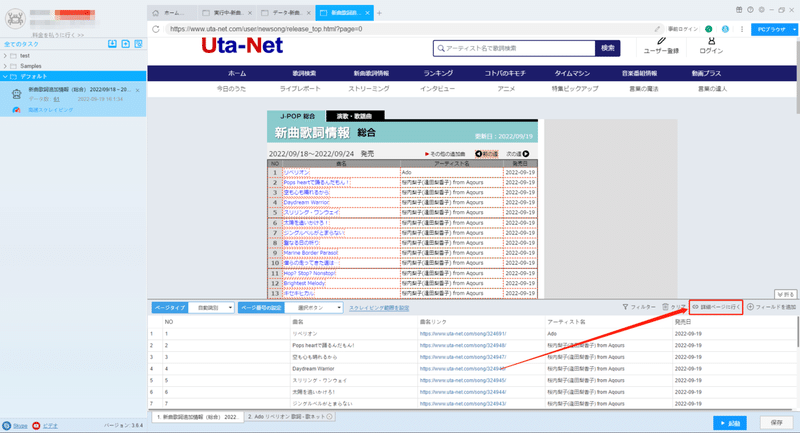800x433 pixels.
Task: Select bottom tab 1. 新曲歌詞追加情報
Action: click(x=197, y=417)
